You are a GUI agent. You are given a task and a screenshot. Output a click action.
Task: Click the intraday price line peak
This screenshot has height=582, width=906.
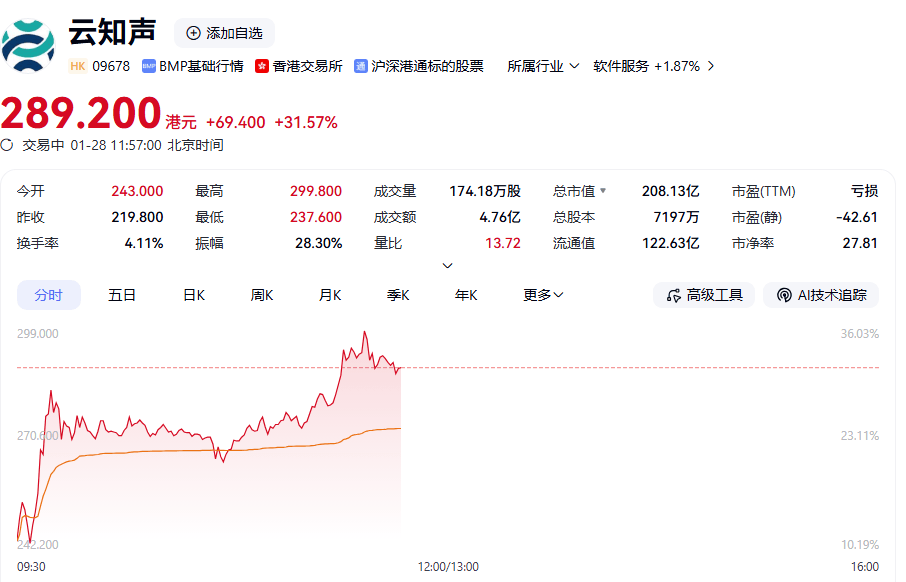pyautogui.click(x=365, y=332)
